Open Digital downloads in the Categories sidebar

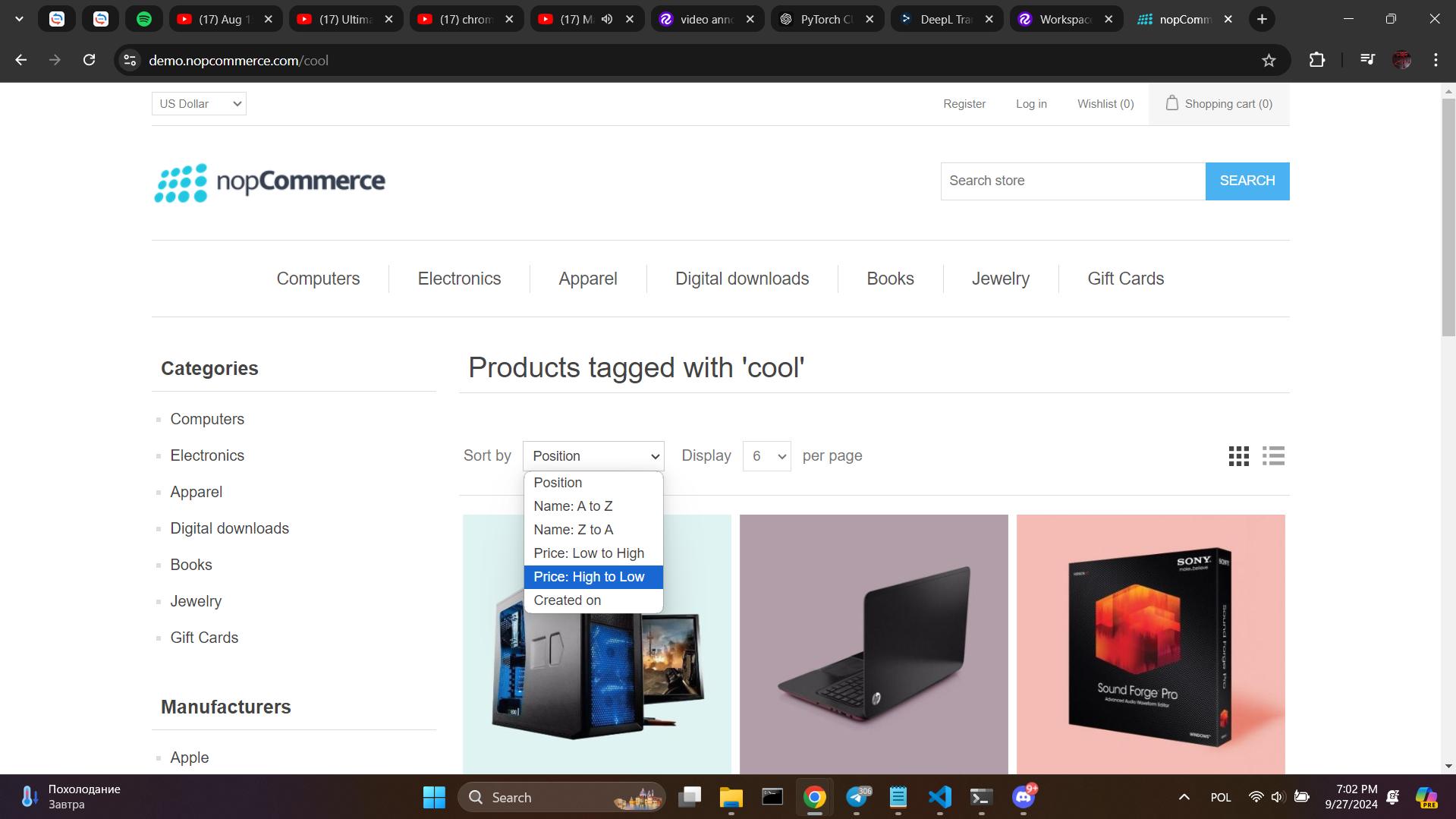coord(229,528)
